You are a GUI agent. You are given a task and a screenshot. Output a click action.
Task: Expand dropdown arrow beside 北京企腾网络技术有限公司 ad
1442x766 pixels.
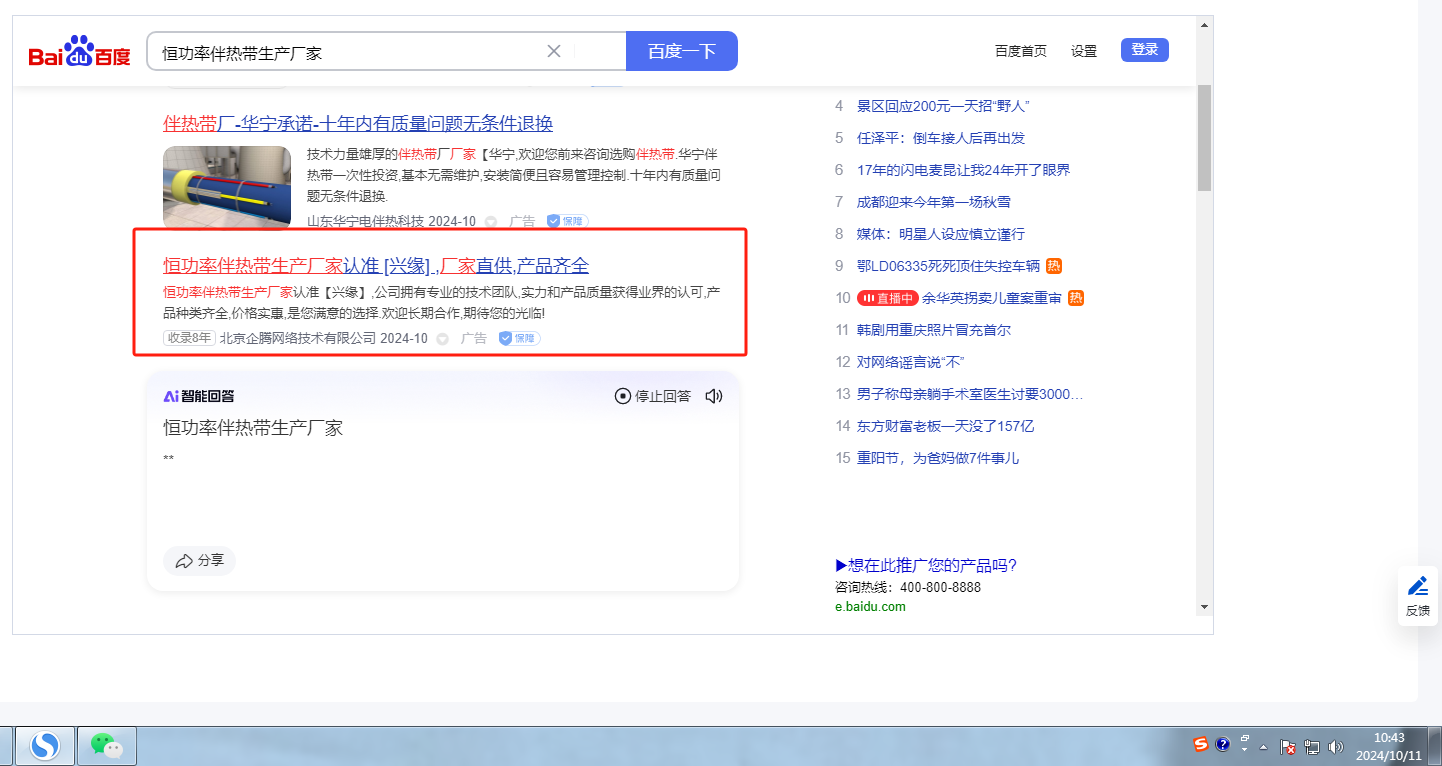click(442, 339)
